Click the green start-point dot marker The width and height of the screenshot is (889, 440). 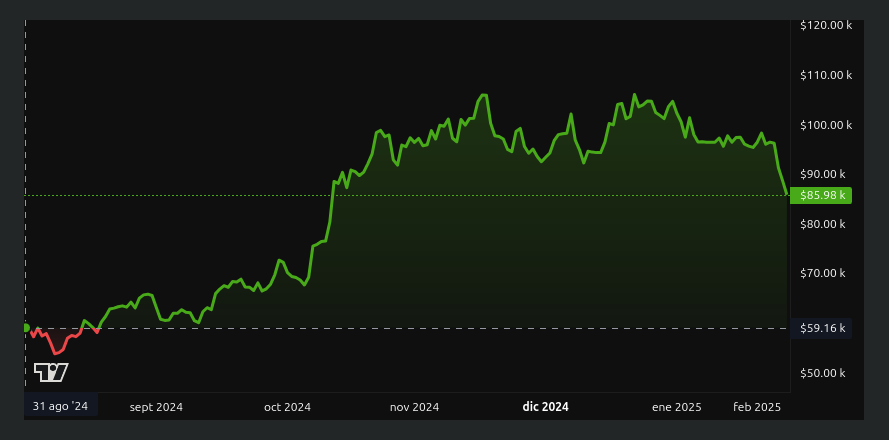[x=26, y=328]
